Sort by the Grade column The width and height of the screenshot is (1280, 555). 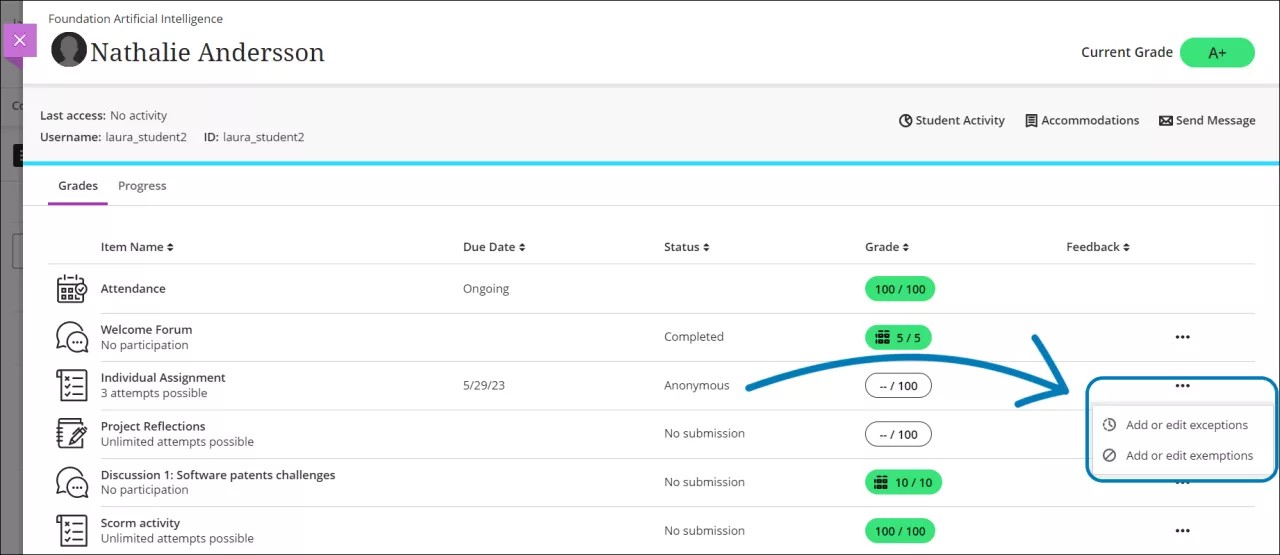886,247
